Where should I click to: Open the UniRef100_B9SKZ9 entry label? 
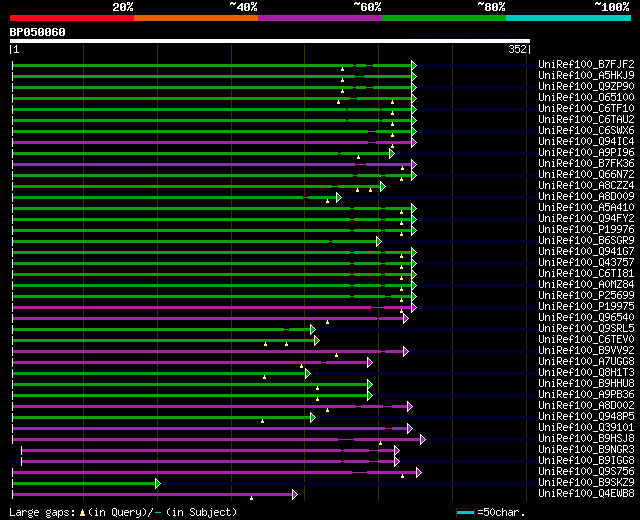click(x=586, y=483)
